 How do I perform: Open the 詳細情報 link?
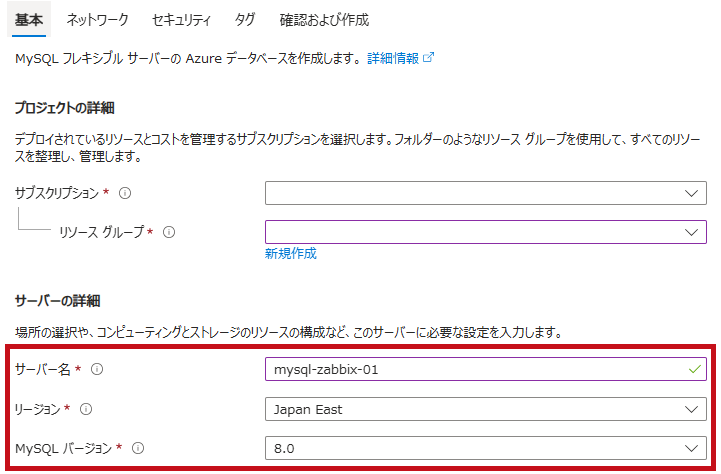[x=393, y=58]
